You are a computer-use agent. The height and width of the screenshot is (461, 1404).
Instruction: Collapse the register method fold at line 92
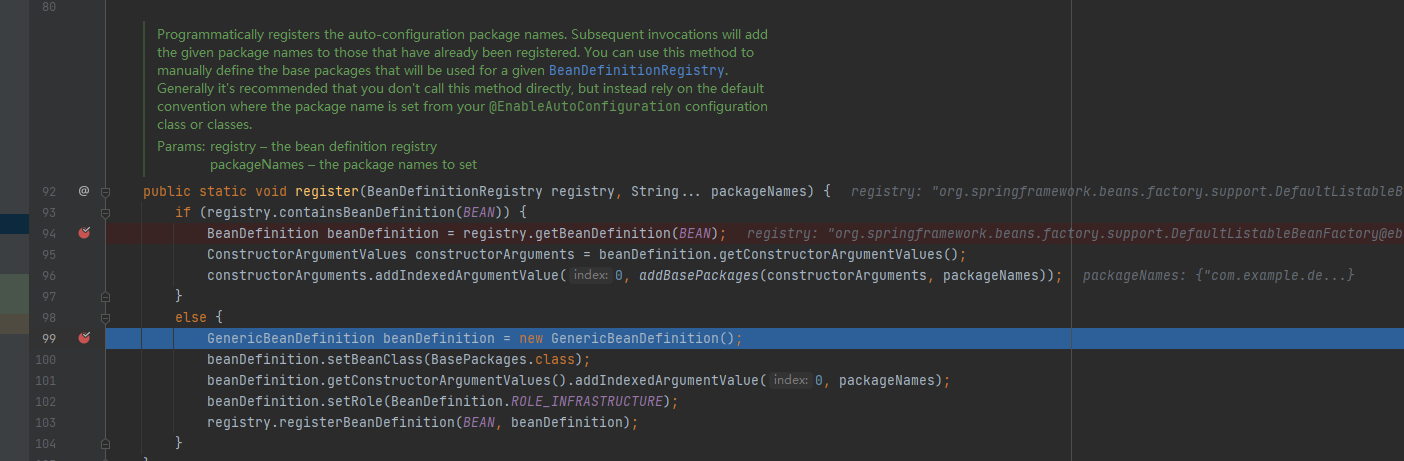tap(105, 191)
